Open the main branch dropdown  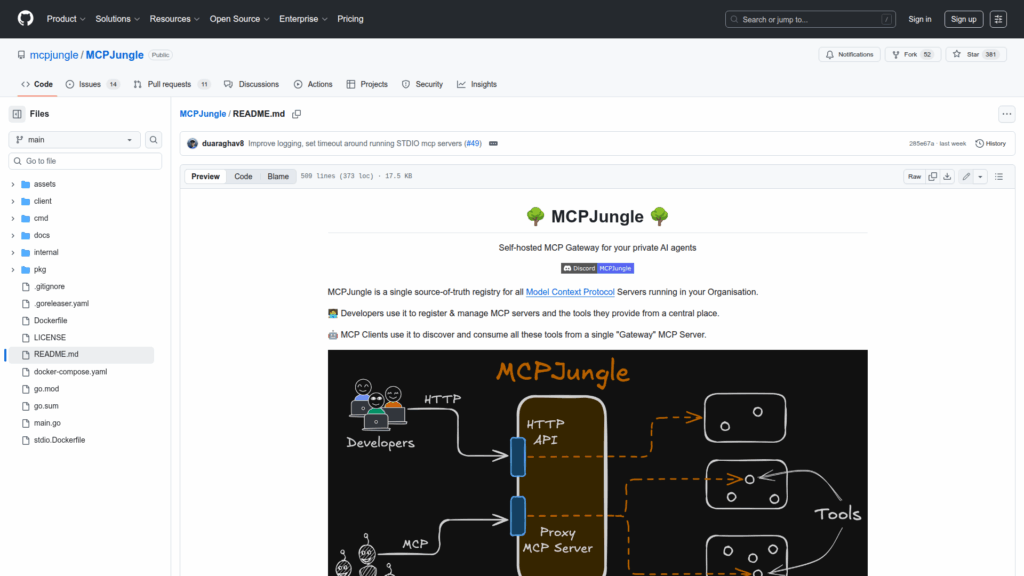[75, 140]
